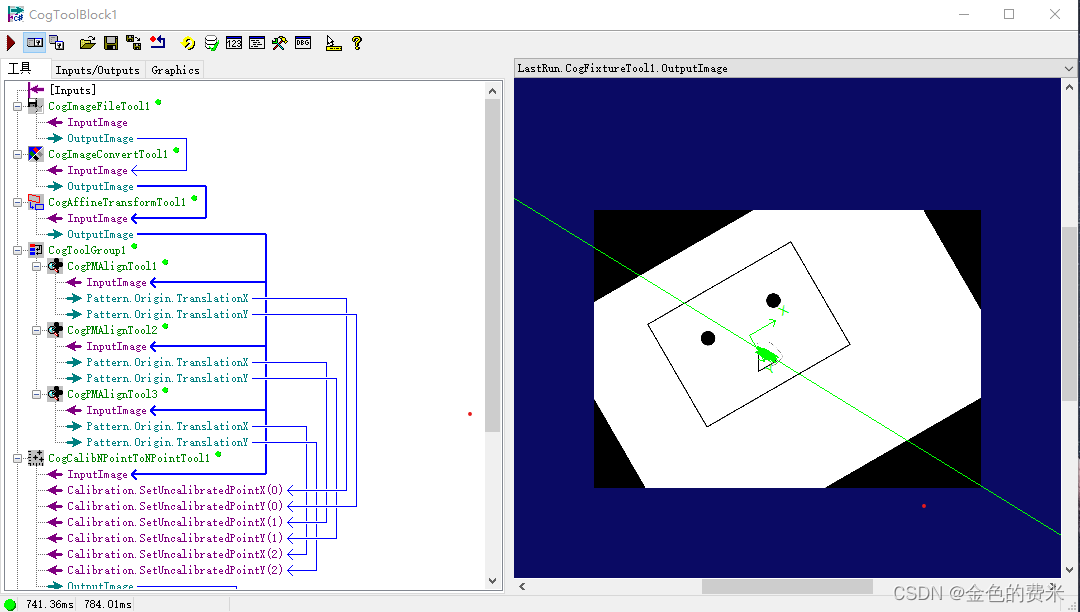Image resolution: width=1080 pixels, height=612 pixels.
Task: Select OutputImage under CogImageFileTool1
Action: [x=100, y=138]
